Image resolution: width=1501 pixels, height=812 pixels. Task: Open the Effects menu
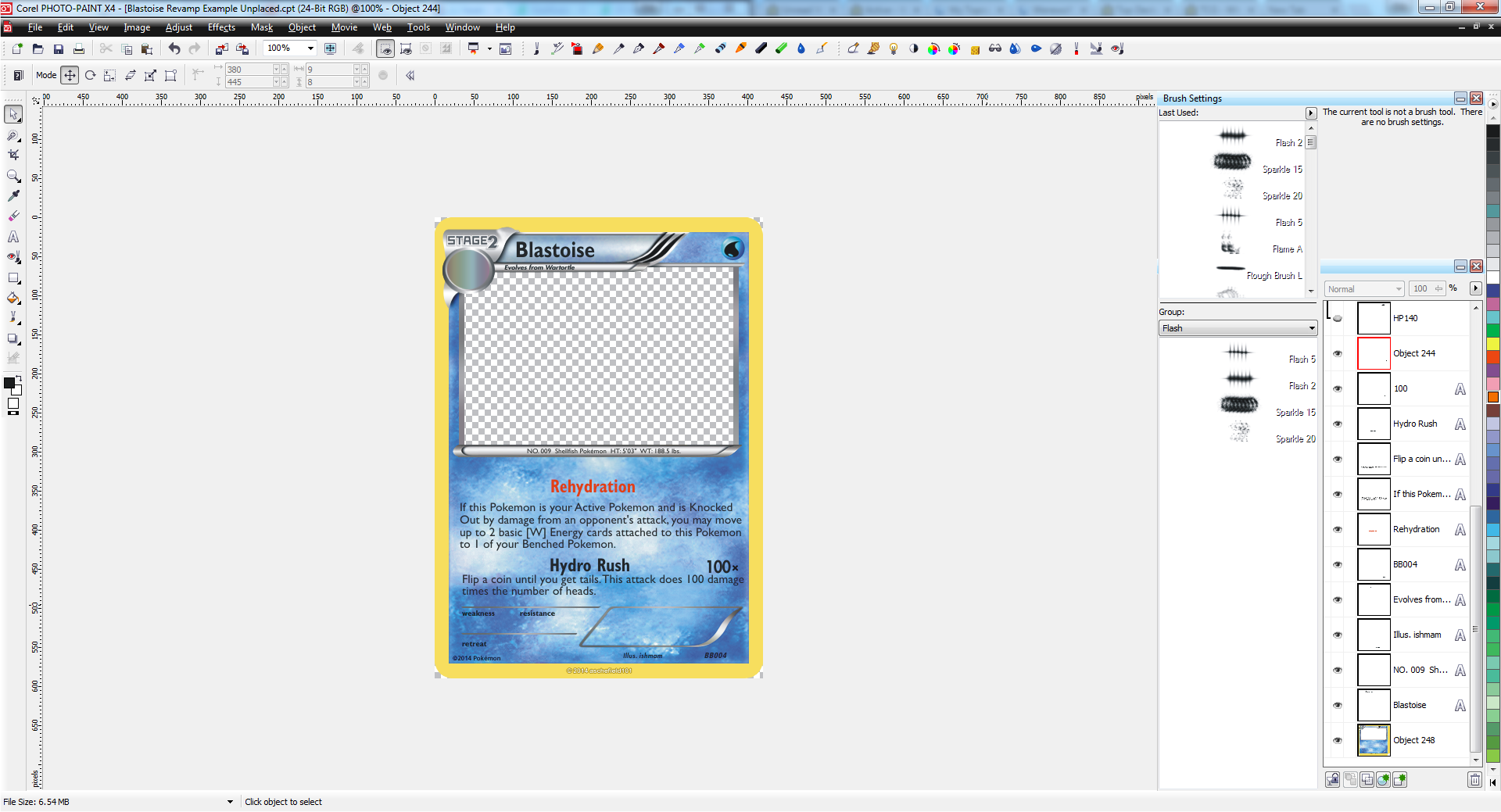[x=221, y=27]
